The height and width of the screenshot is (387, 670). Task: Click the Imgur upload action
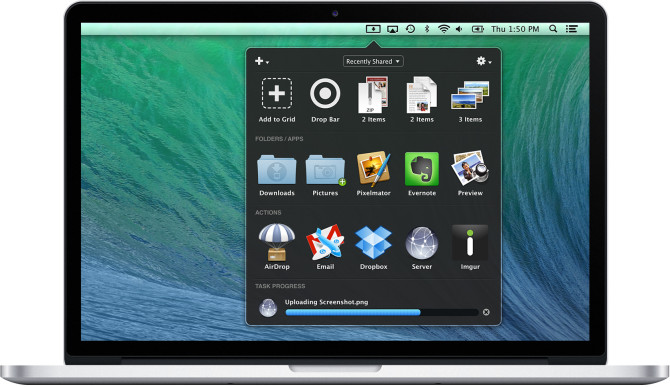click(x=470, y=242)
